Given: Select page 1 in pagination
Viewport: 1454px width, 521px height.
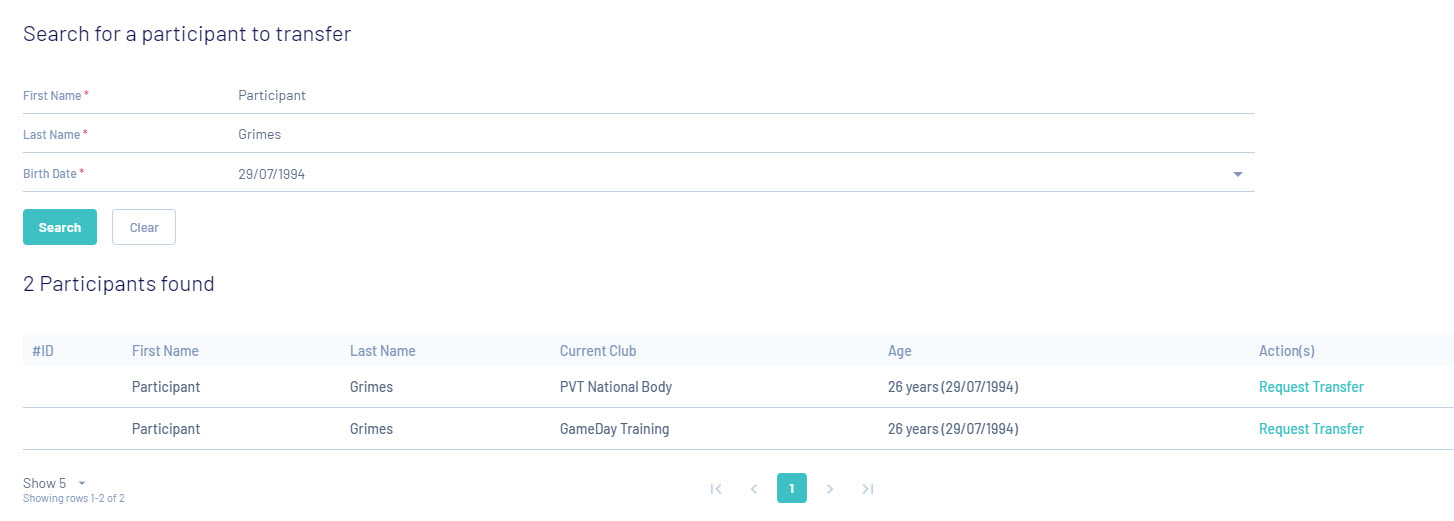Looking at the screenshot, I should tap(792, 489).
